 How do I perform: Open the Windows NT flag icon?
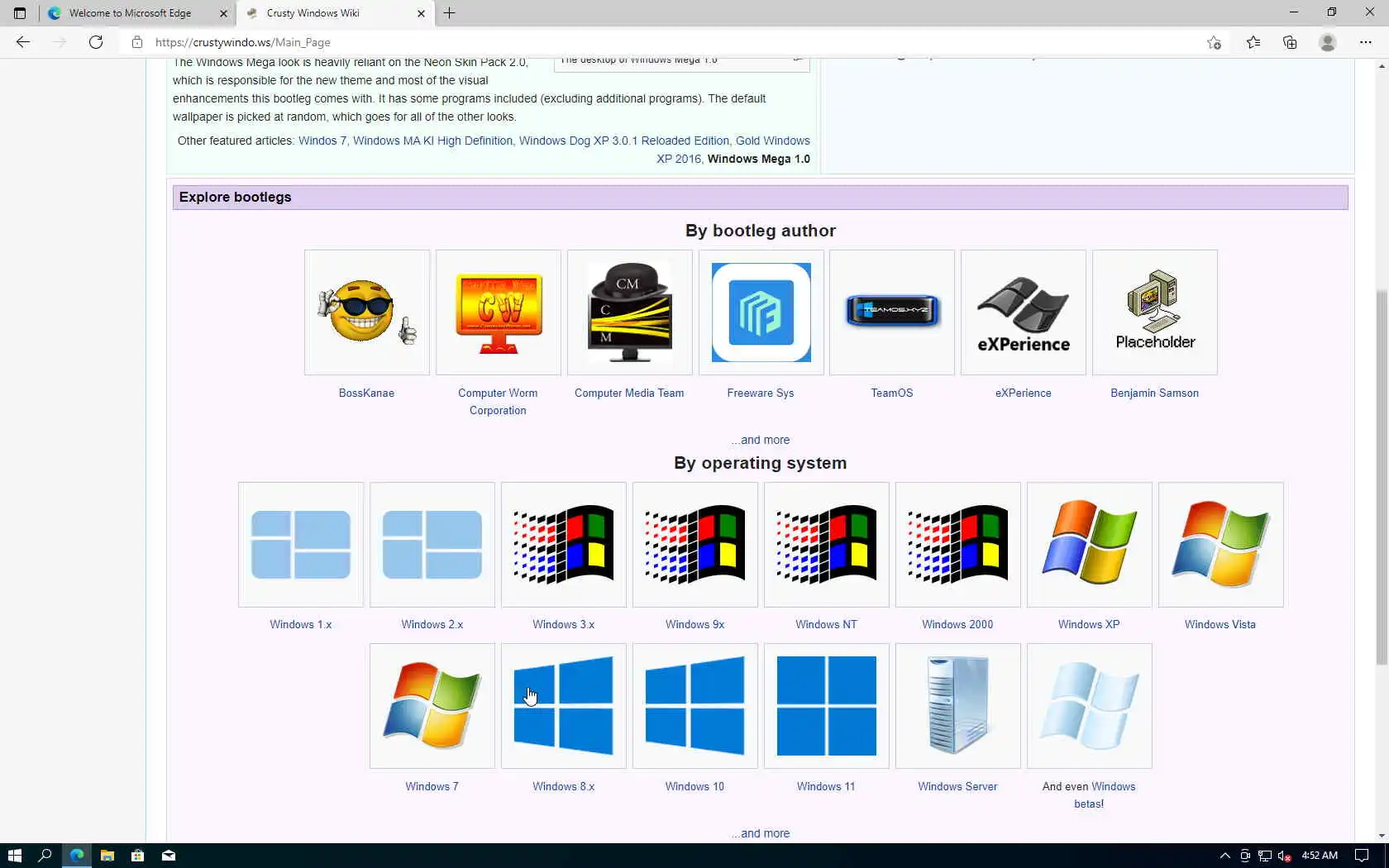(827, 545)
